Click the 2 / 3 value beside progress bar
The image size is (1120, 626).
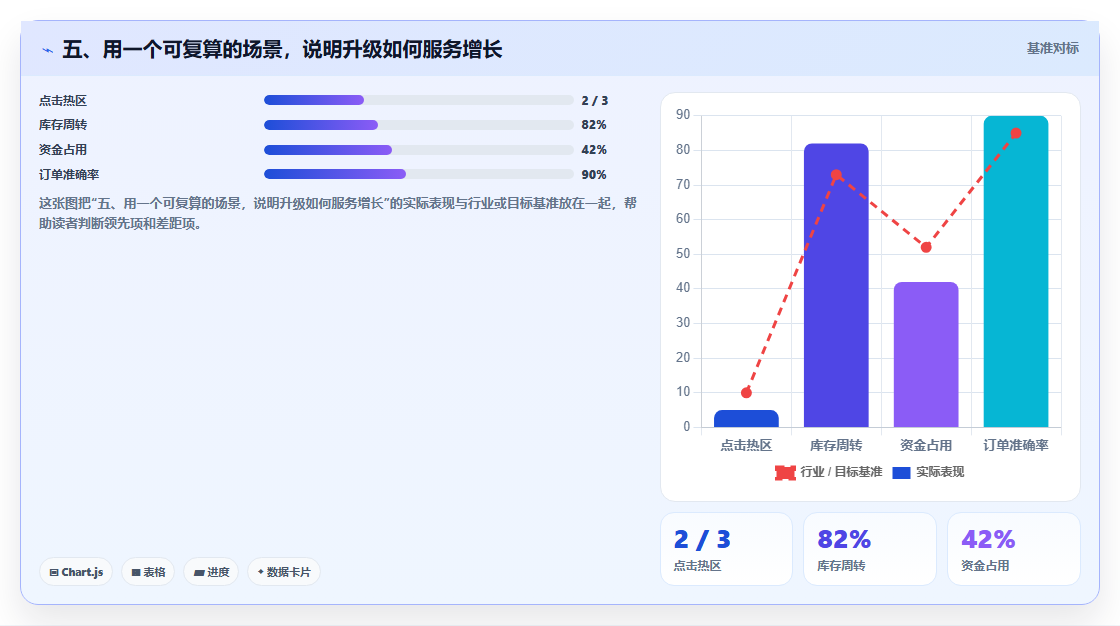coord(594,101)
